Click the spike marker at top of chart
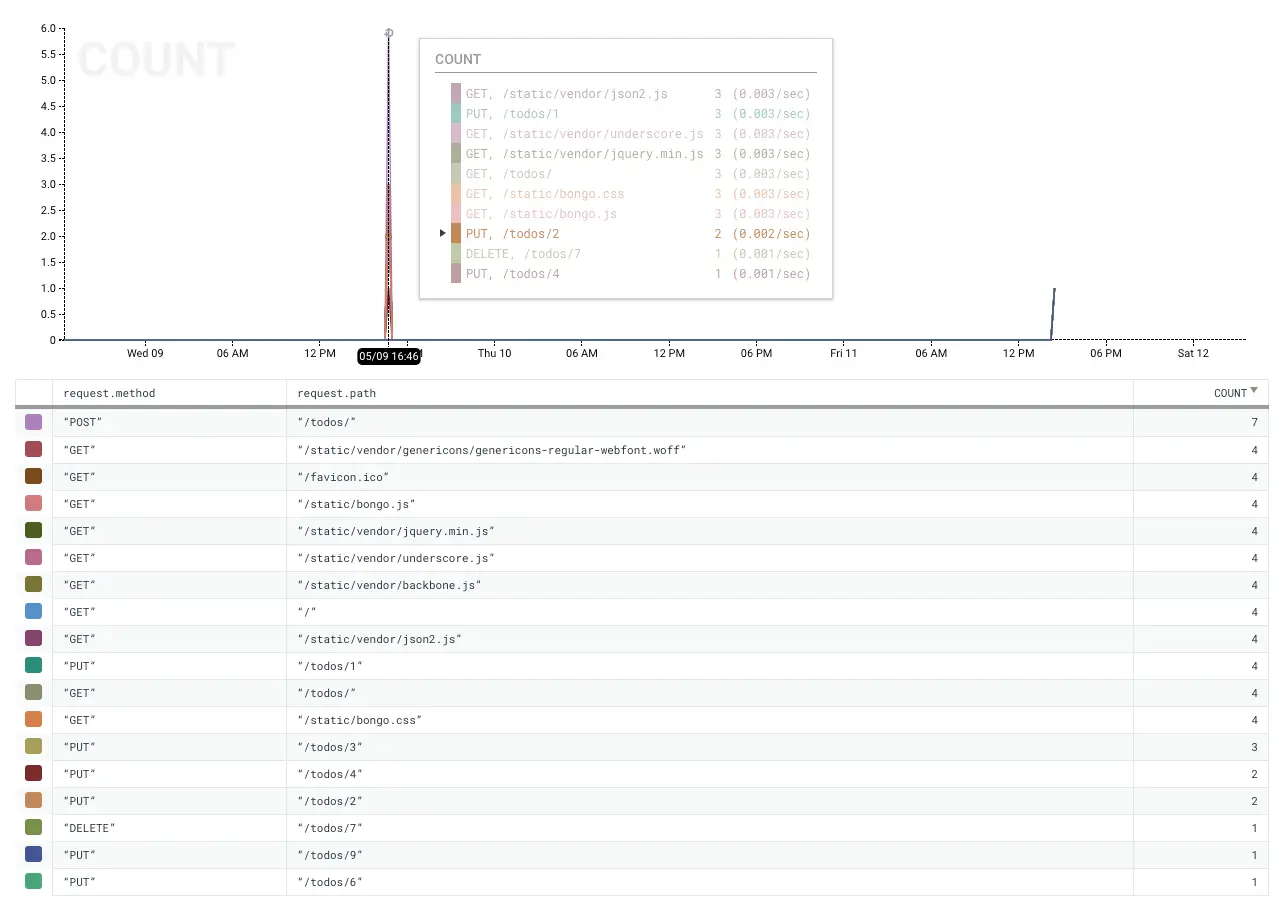The height and width of the screenshot is (904, 1286). click(x=389, y=33)
